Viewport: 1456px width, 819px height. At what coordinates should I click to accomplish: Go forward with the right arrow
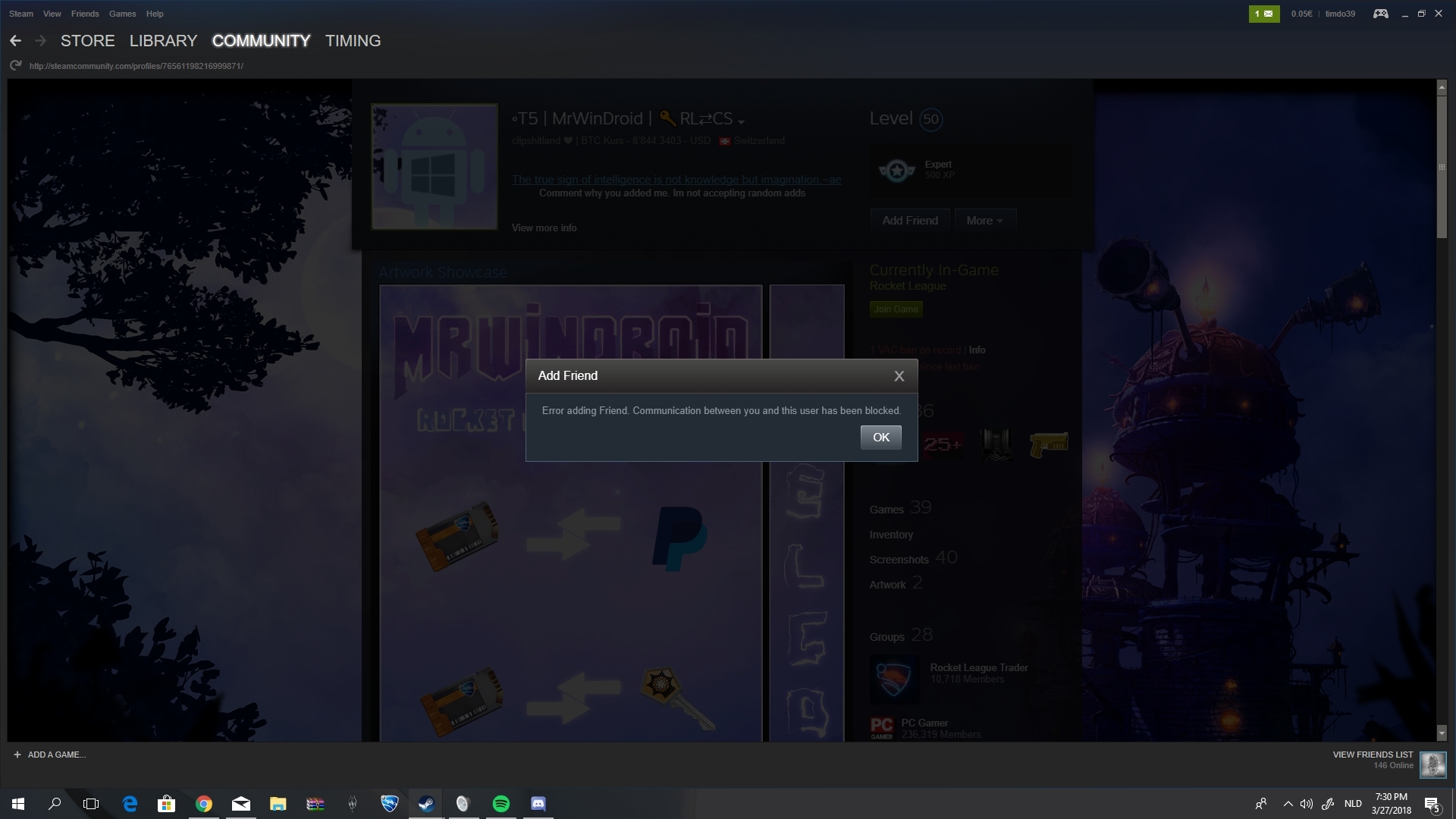click(x=41, y=41)
